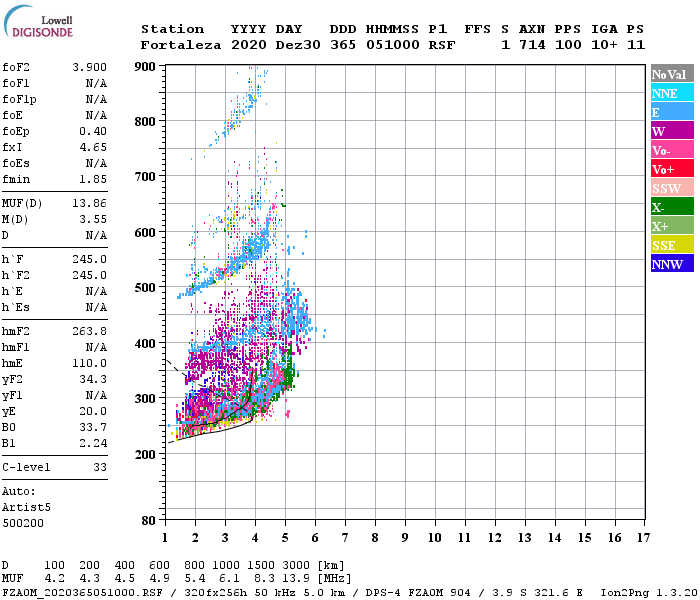Viewport: 700px width, 600px height.
Task: Select the SSW salmon legend swatch
Action: 672,188
